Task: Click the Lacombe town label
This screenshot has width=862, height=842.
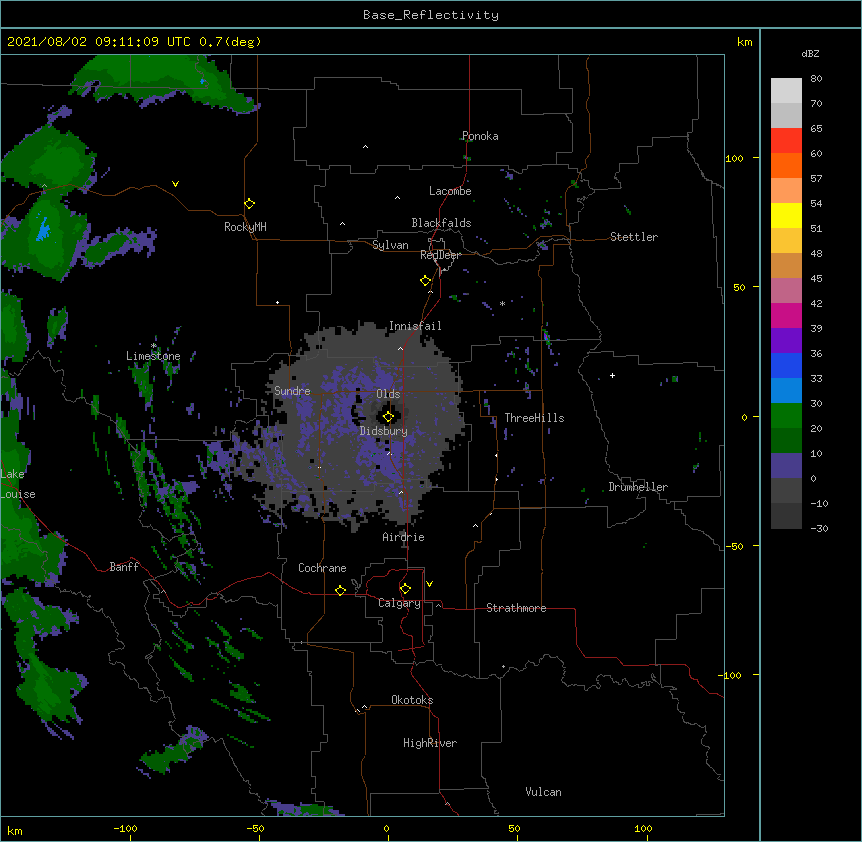Action: (450, 191)
